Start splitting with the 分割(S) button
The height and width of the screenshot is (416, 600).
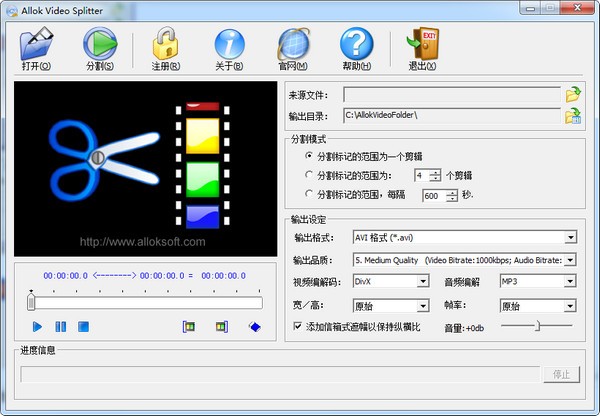click(x=100, y=49)
